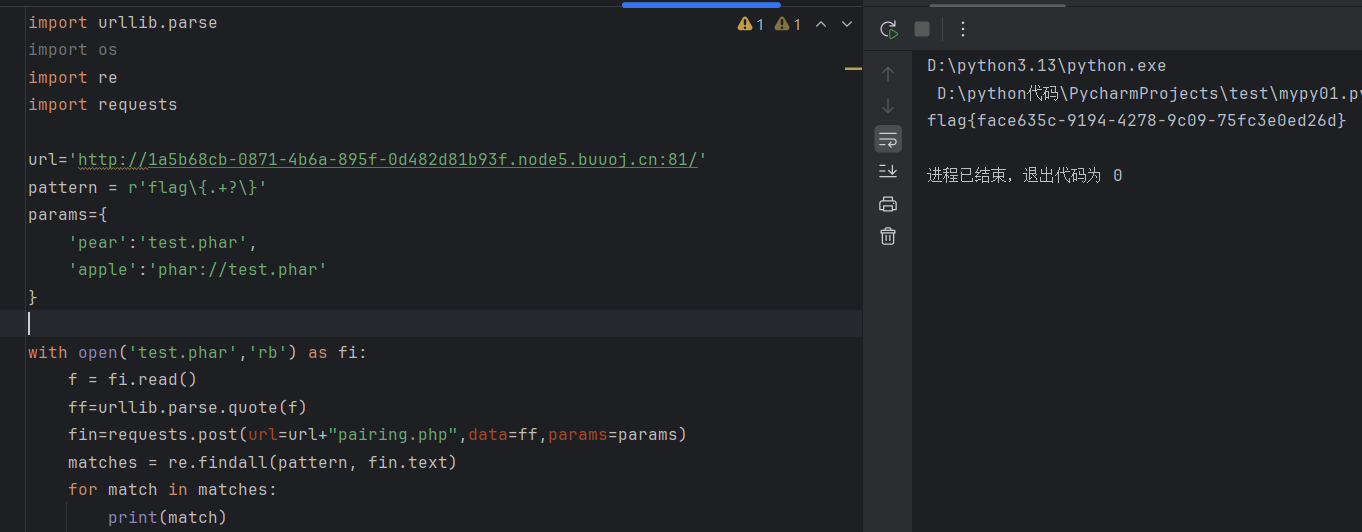Clear all console output
This screenshot has width=1362, height=532.
pos(888,236)
